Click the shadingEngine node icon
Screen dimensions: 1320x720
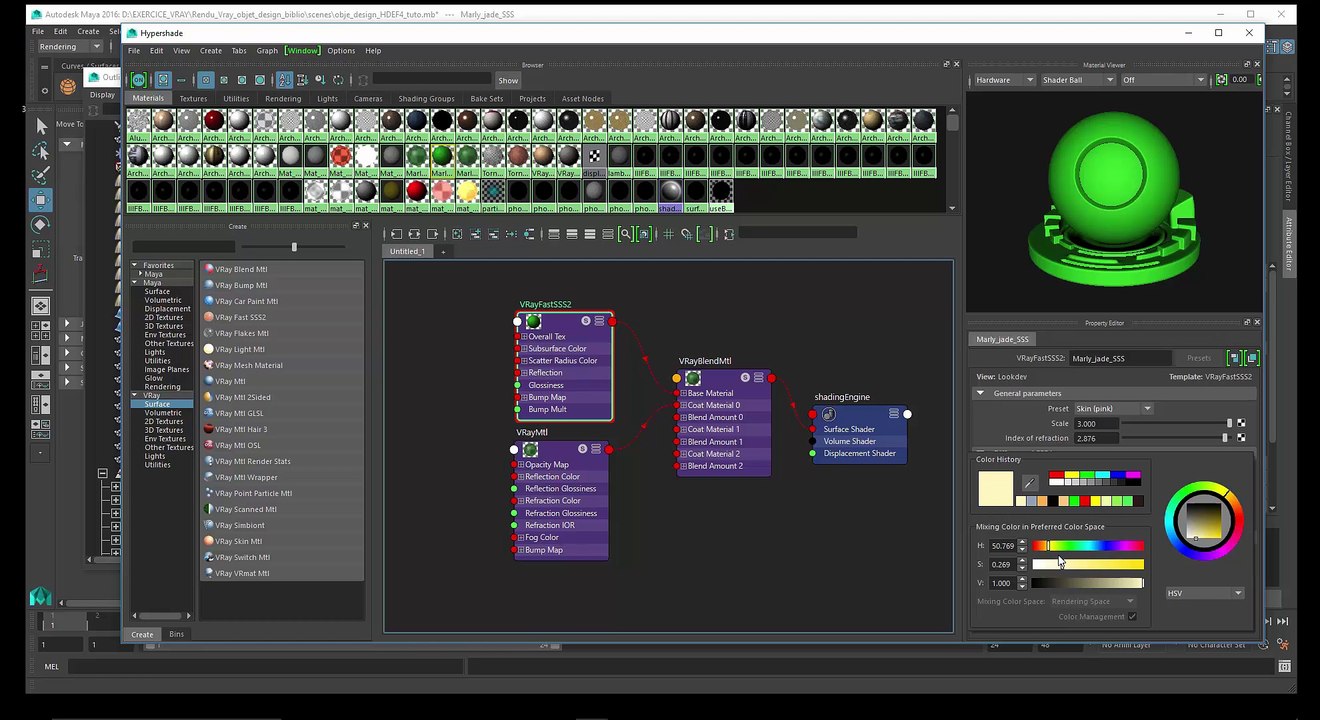click(828, 414)
